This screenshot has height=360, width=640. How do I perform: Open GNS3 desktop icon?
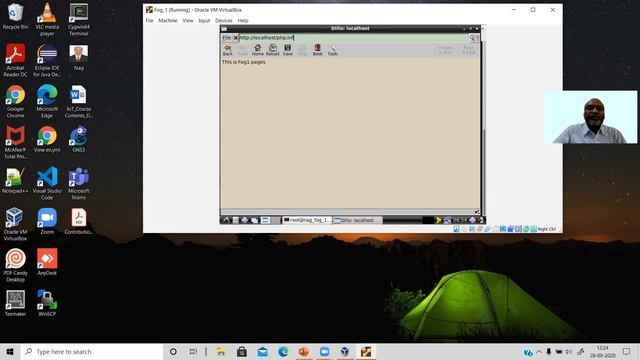[79, 140]
